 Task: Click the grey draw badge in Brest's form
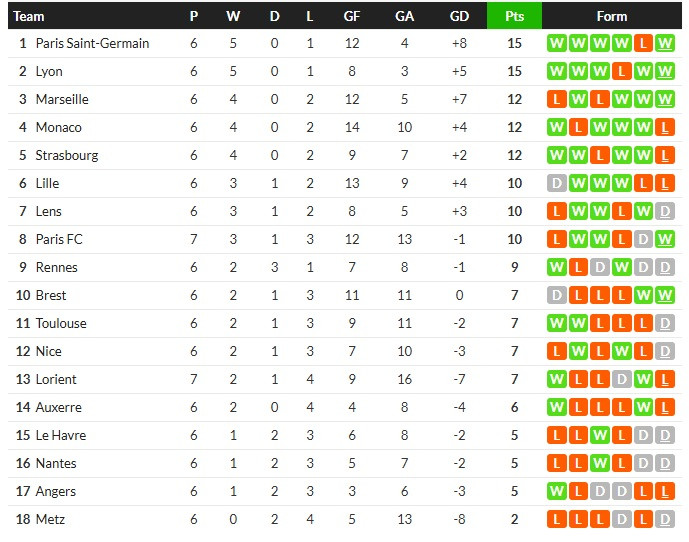click(x=557, y=295)
